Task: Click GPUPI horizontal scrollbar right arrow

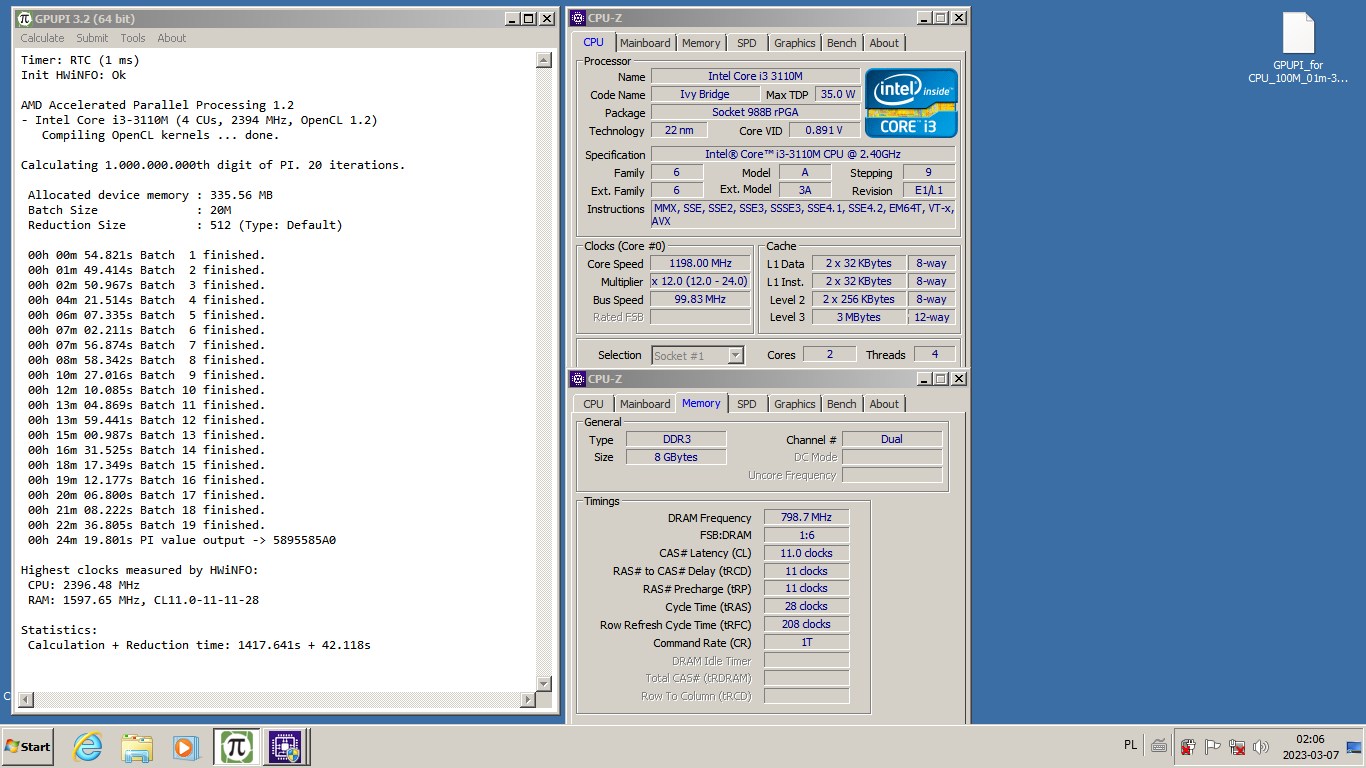Action: coord(528,700)
